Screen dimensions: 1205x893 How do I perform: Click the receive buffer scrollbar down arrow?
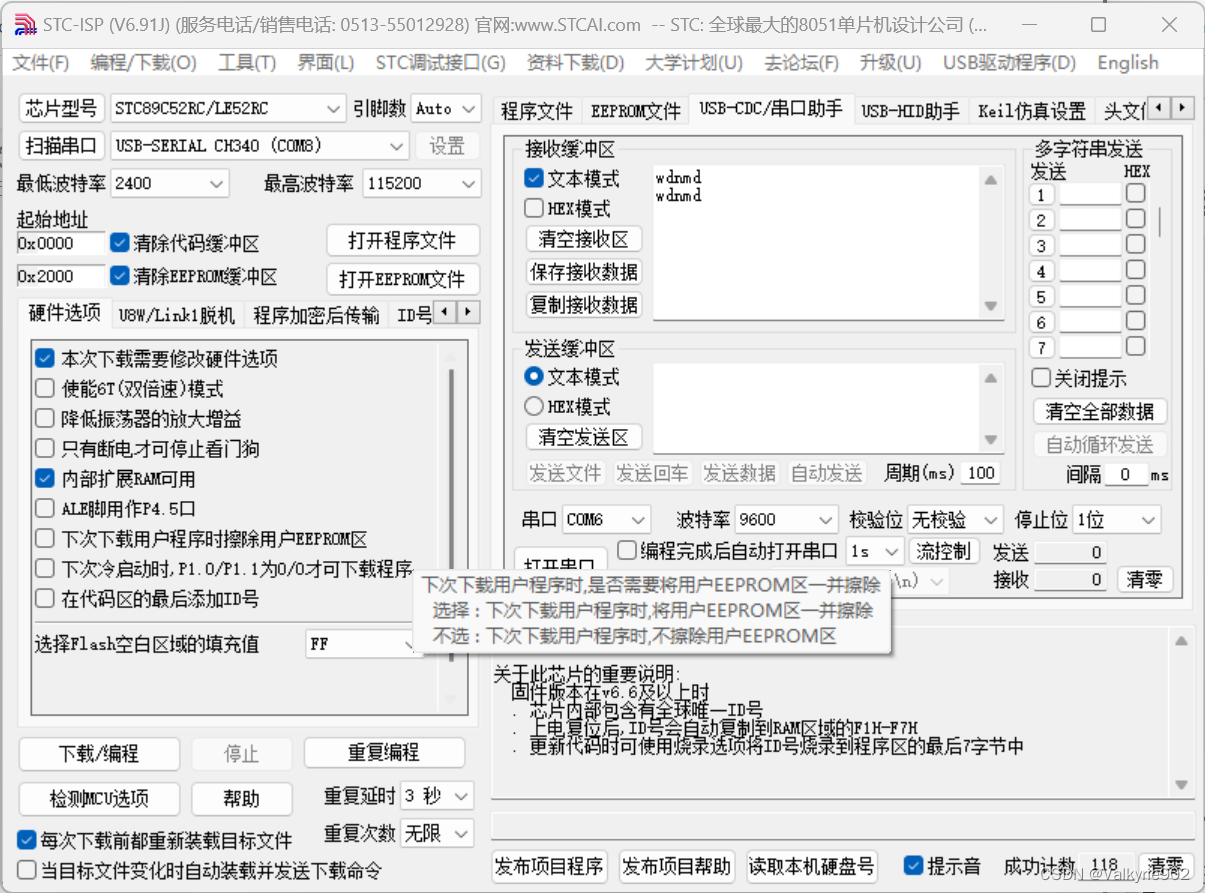[x=990, y=307]
